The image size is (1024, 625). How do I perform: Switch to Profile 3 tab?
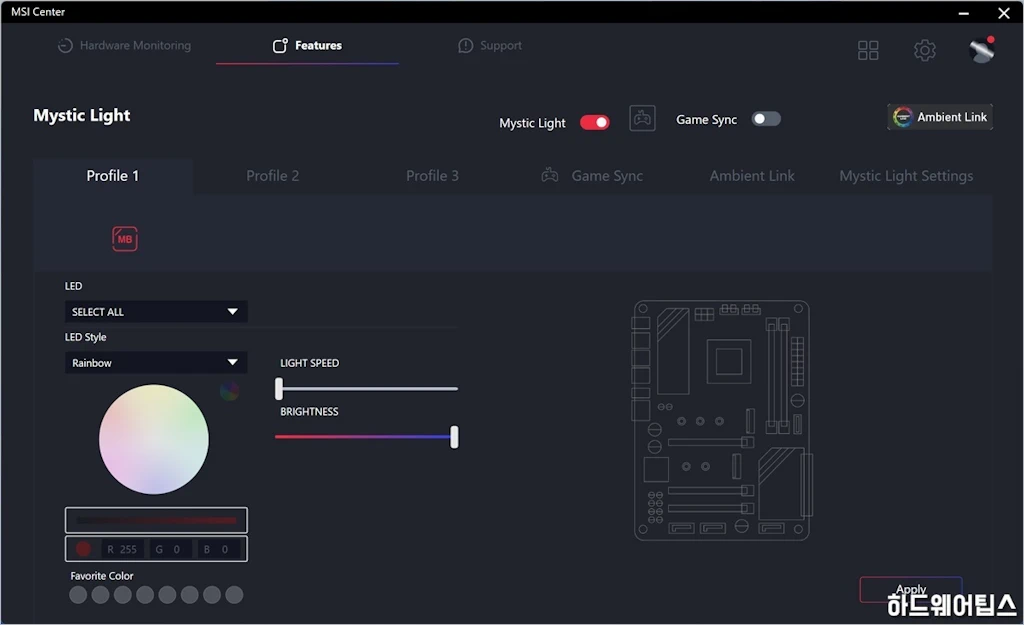[x=432, y=176]
